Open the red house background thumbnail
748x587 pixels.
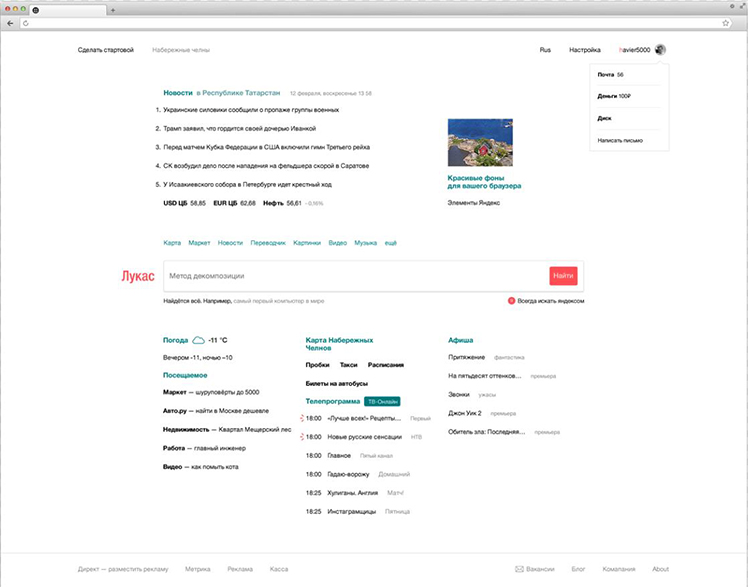(480, 142)
